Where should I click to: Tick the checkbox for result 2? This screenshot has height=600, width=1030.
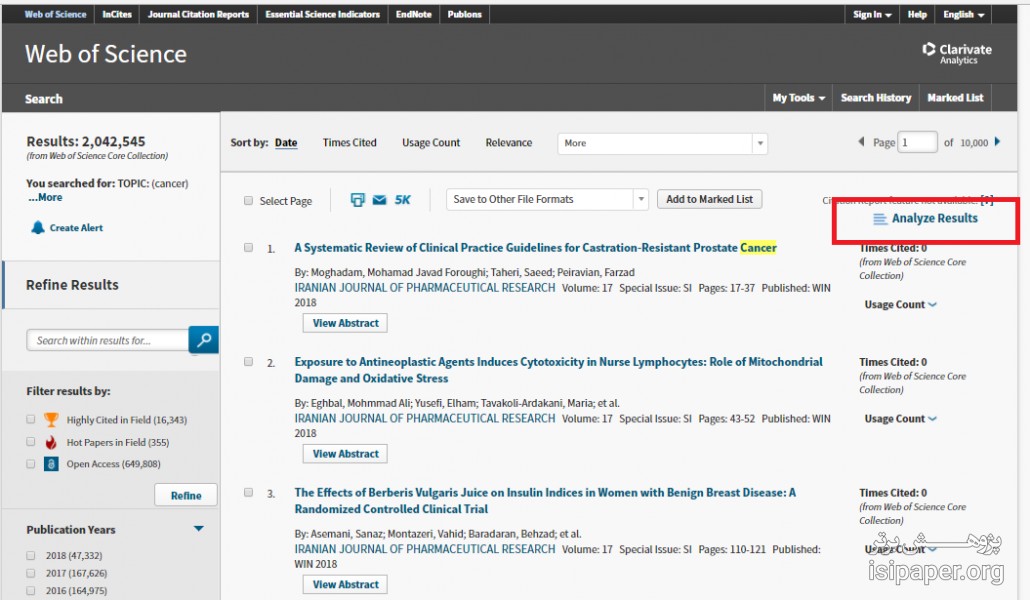248,361
